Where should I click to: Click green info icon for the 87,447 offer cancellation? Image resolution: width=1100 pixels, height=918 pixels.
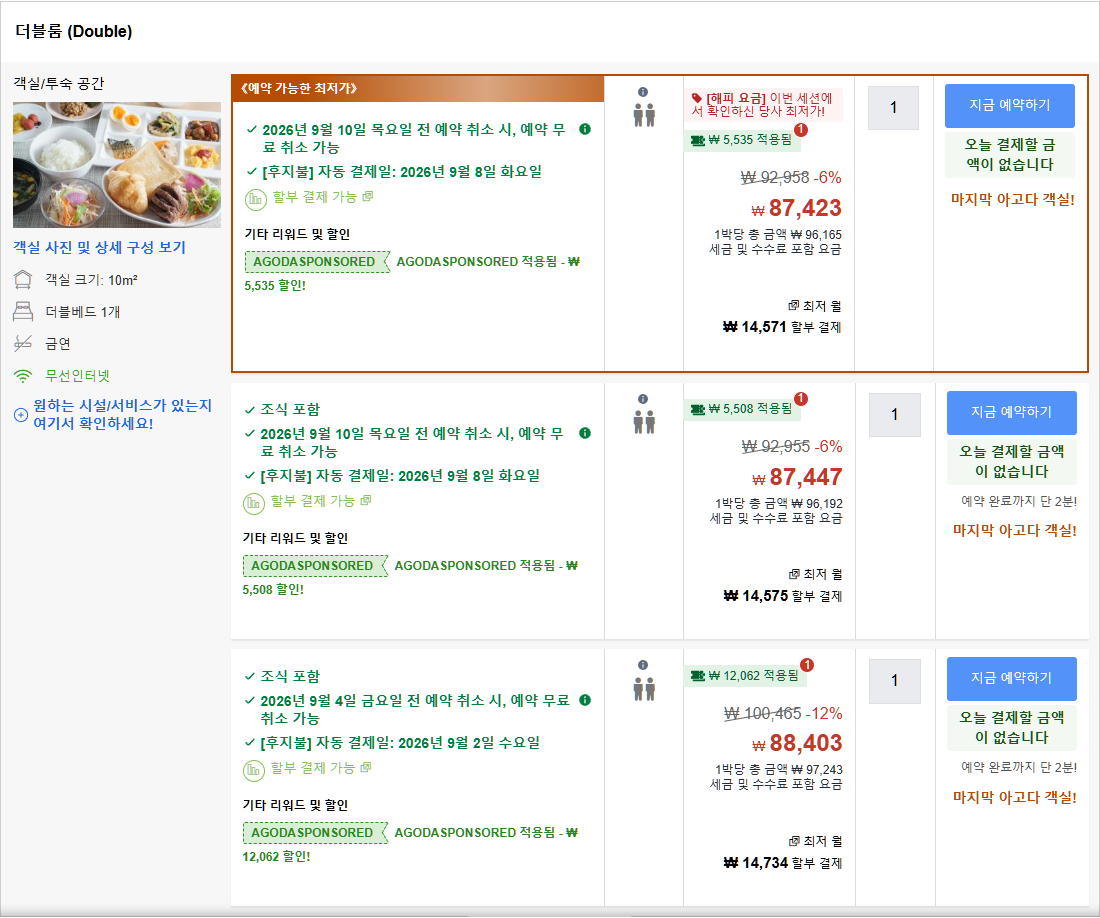click(585, 433)
